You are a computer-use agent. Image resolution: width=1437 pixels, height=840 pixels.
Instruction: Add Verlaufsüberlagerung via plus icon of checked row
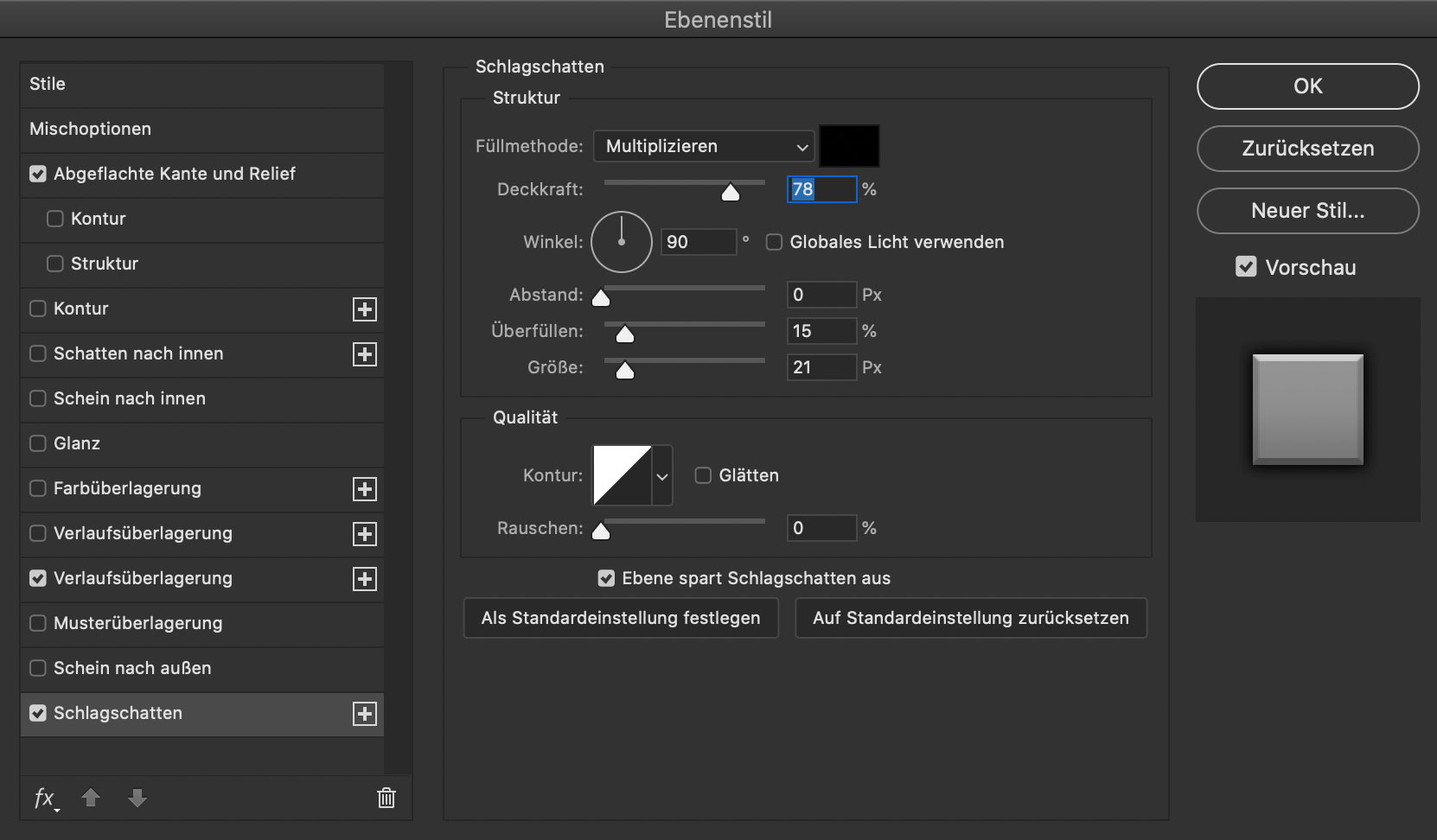point(365,579)
